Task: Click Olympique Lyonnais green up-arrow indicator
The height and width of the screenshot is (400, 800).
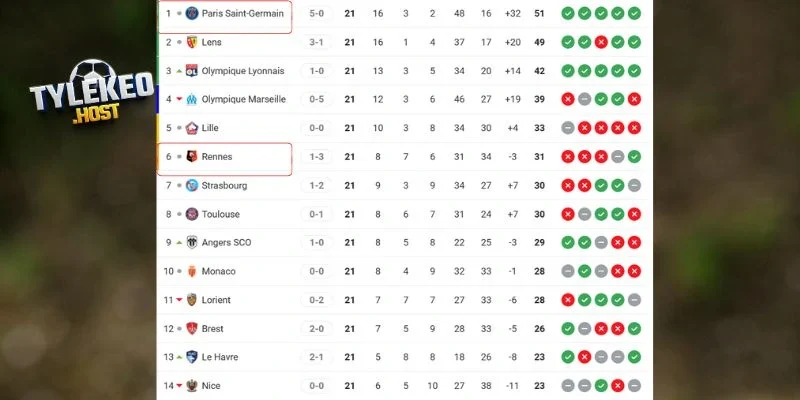Action: tap(179, 71)
